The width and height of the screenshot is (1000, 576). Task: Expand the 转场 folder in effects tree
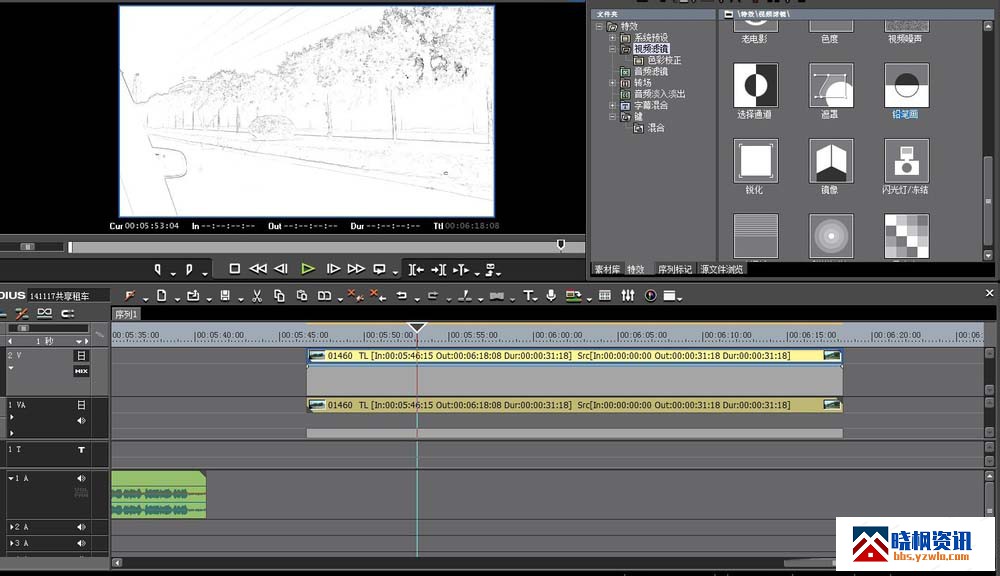pyautogui.click(x=612, y=83)
